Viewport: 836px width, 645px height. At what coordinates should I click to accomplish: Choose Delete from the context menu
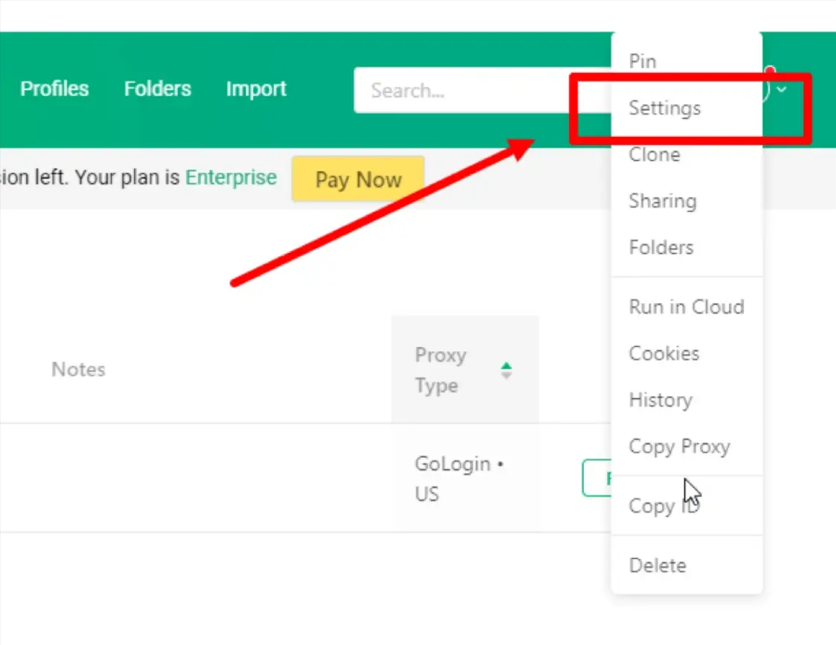[657, 565]
